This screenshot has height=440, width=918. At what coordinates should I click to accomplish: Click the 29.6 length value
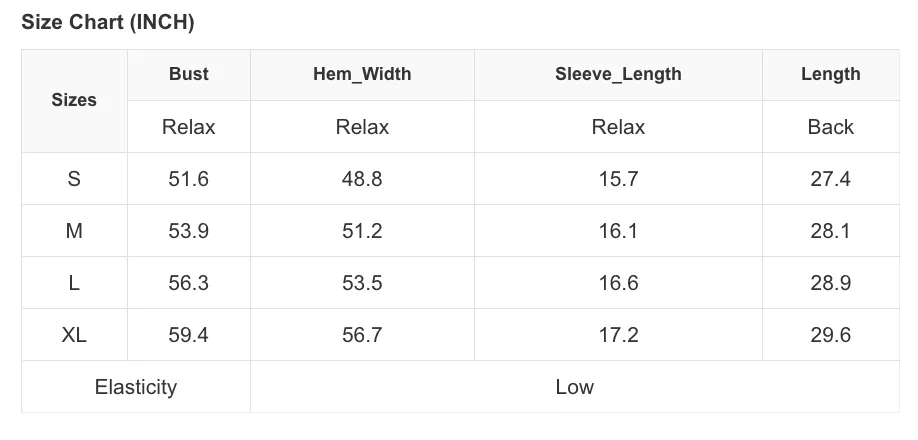pos(831,335)
